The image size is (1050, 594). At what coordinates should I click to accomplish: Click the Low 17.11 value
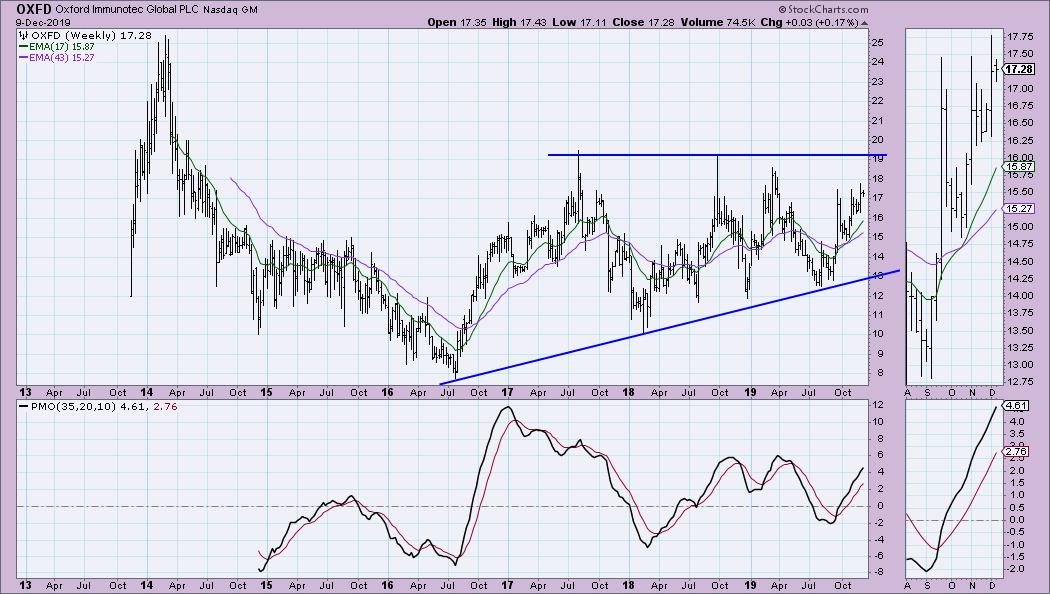tap(579, 22)
